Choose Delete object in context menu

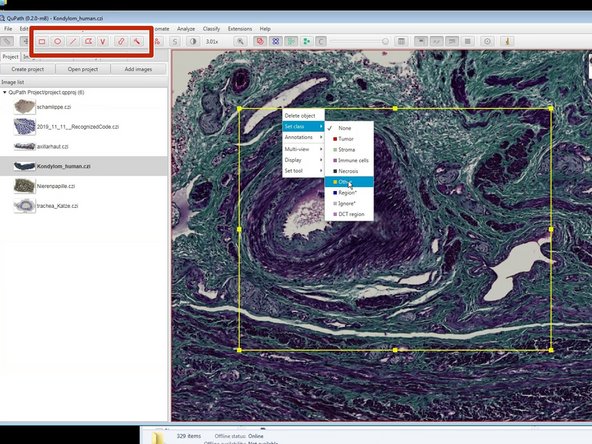(x=303, y=116)
